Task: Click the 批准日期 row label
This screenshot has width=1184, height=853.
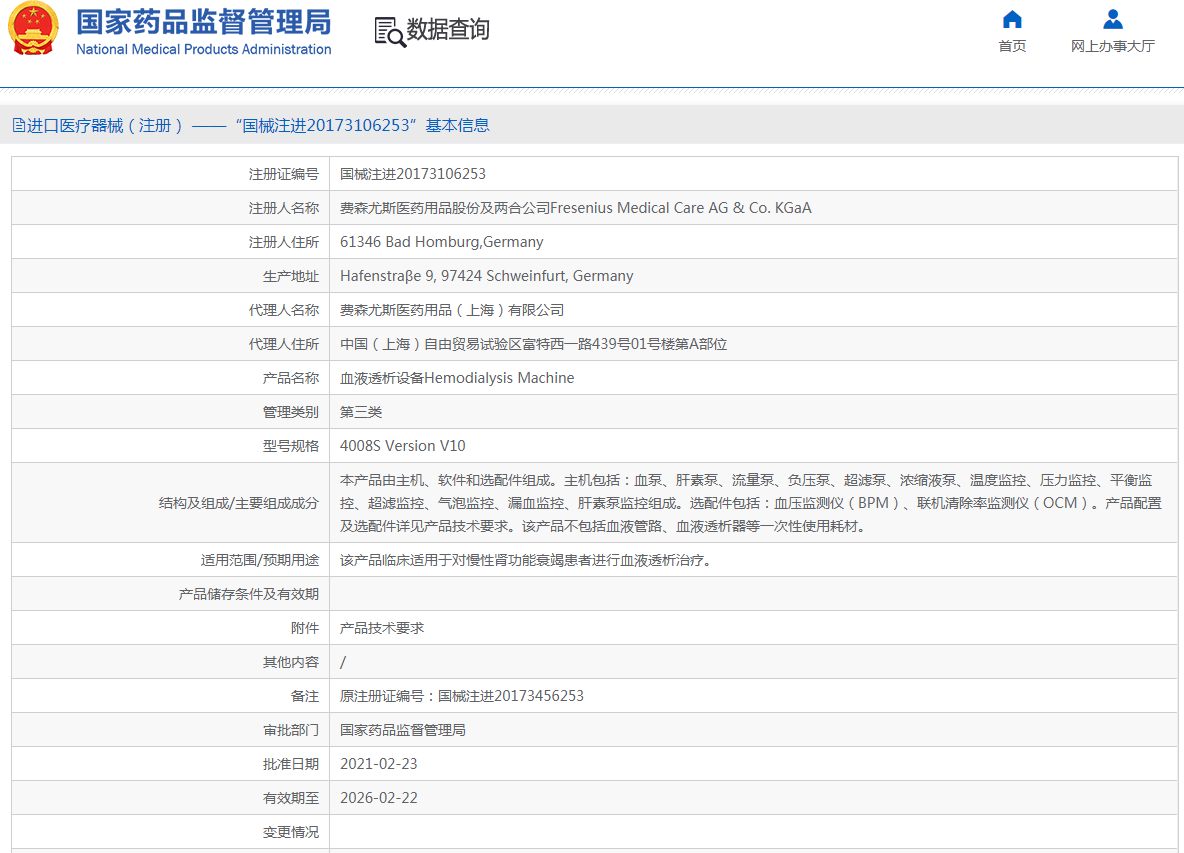Action: click(291, 764)
